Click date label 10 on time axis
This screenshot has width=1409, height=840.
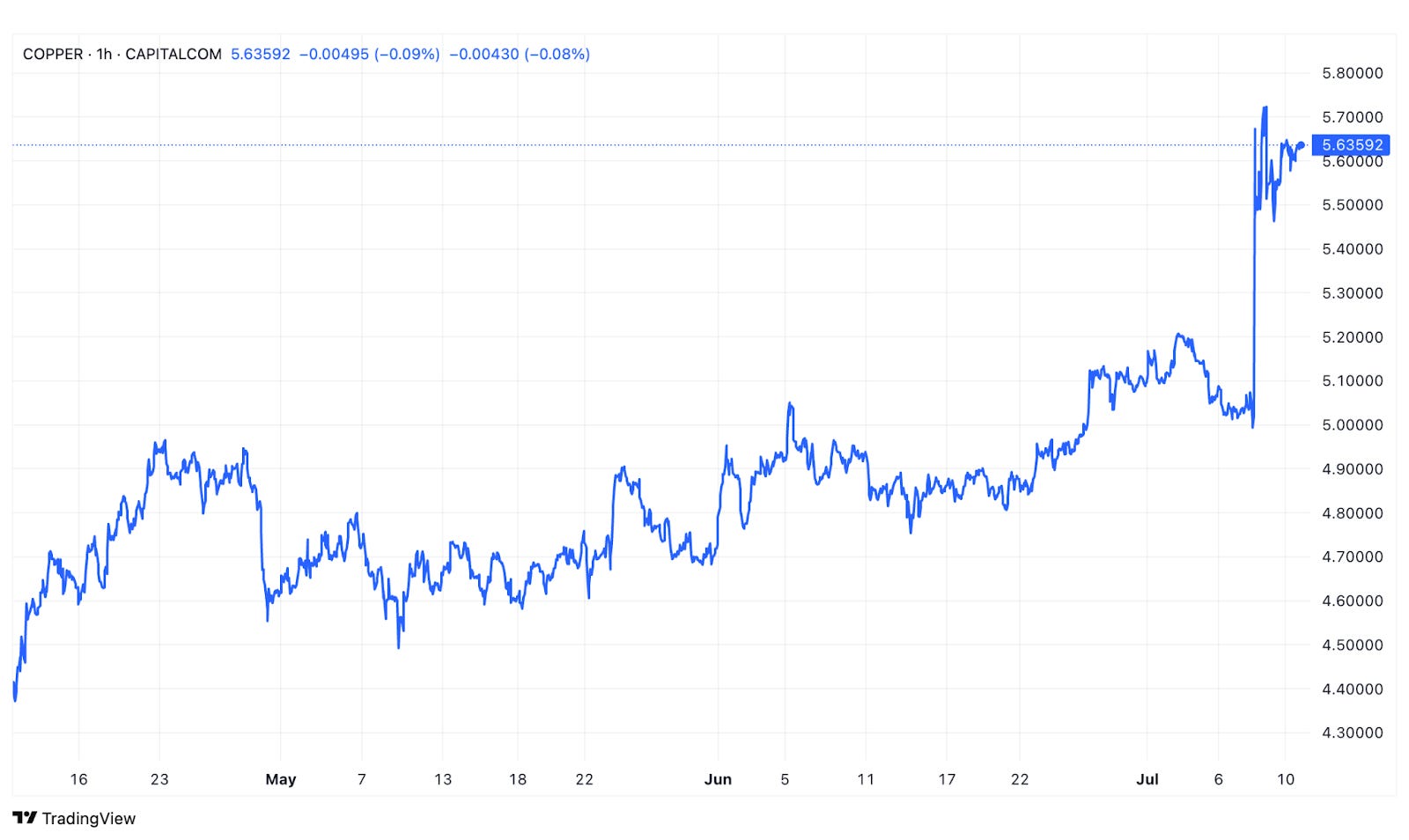1286,780
